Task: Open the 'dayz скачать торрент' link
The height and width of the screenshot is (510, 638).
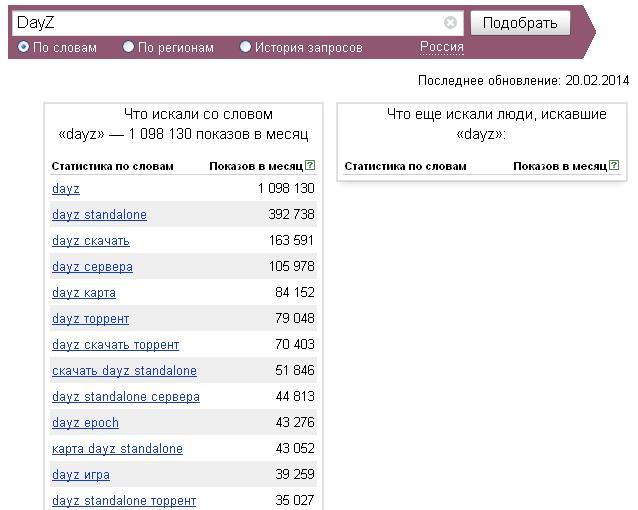Action: click(x=116, y=345)
